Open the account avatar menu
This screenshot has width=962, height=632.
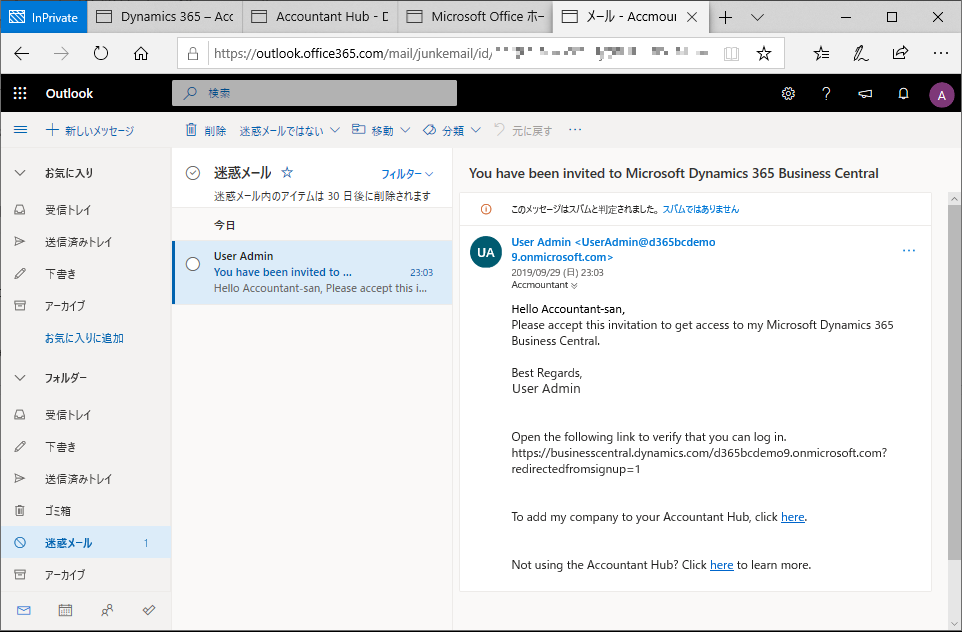click(x=941, y=95)
